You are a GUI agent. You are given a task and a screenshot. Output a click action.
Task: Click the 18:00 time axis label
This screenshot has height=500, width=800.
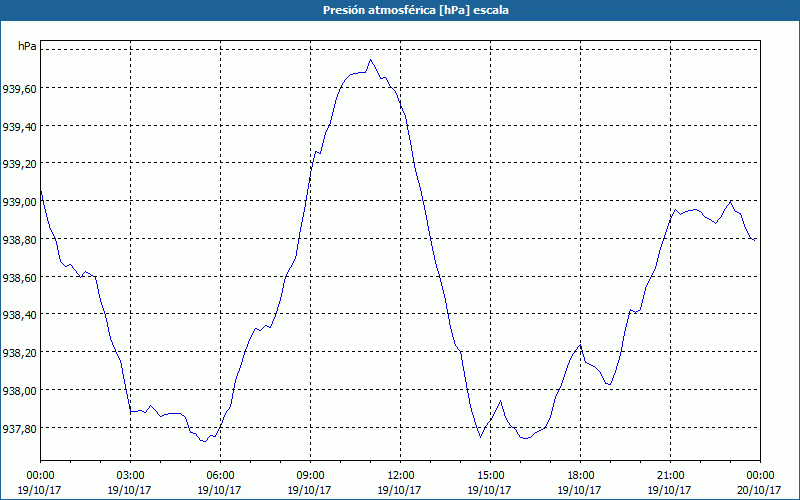(x=581, y=476)
